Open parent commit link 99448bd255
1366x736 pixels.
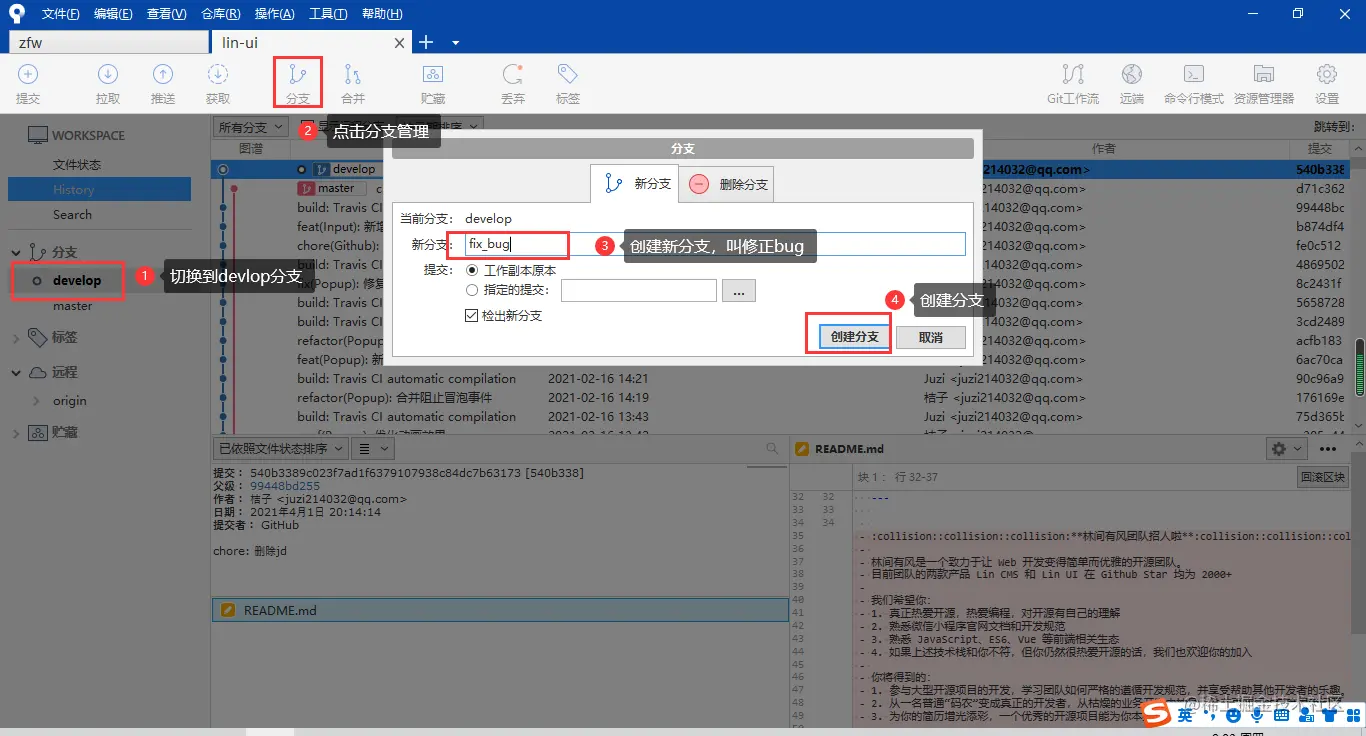285,486
